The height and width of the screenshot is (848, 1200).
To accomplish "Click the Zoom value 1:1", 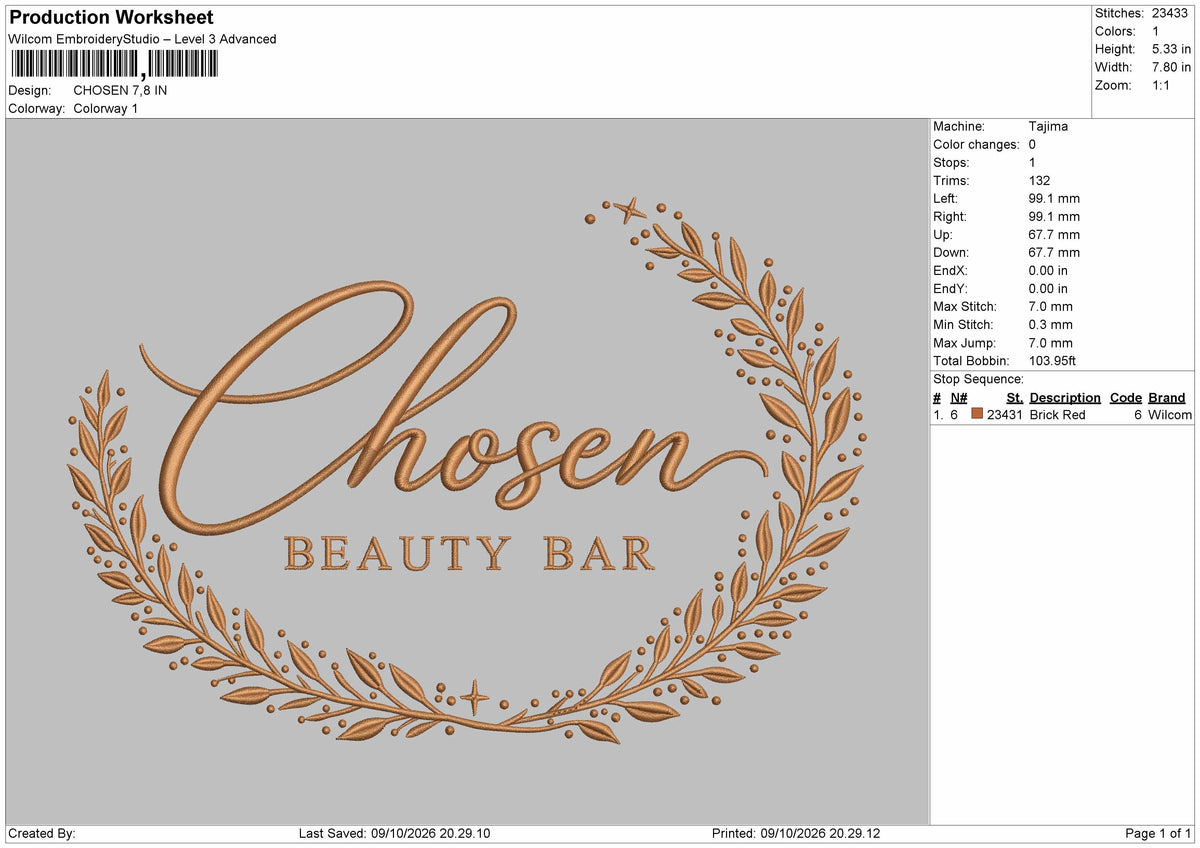I will [1162, 85].
